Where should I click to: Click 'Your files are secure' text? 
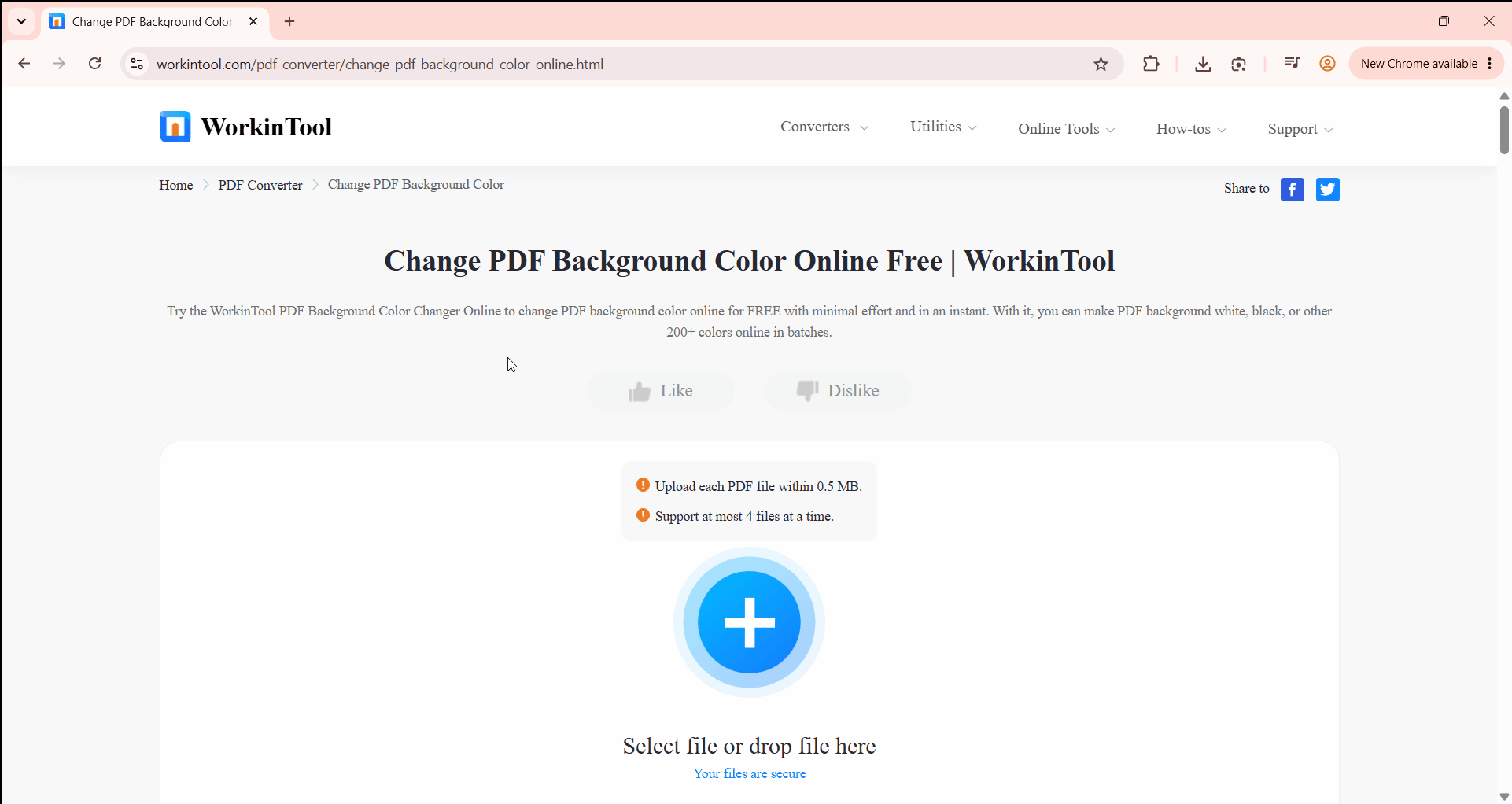click(750, 774)
